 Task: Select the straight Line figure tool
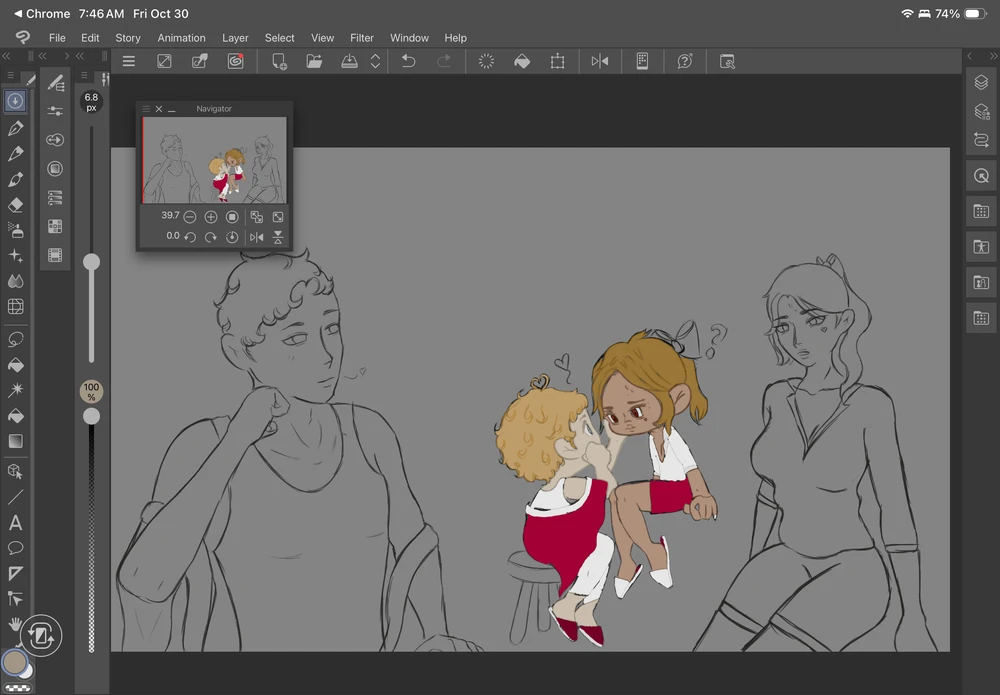click(x=15, y=497)
